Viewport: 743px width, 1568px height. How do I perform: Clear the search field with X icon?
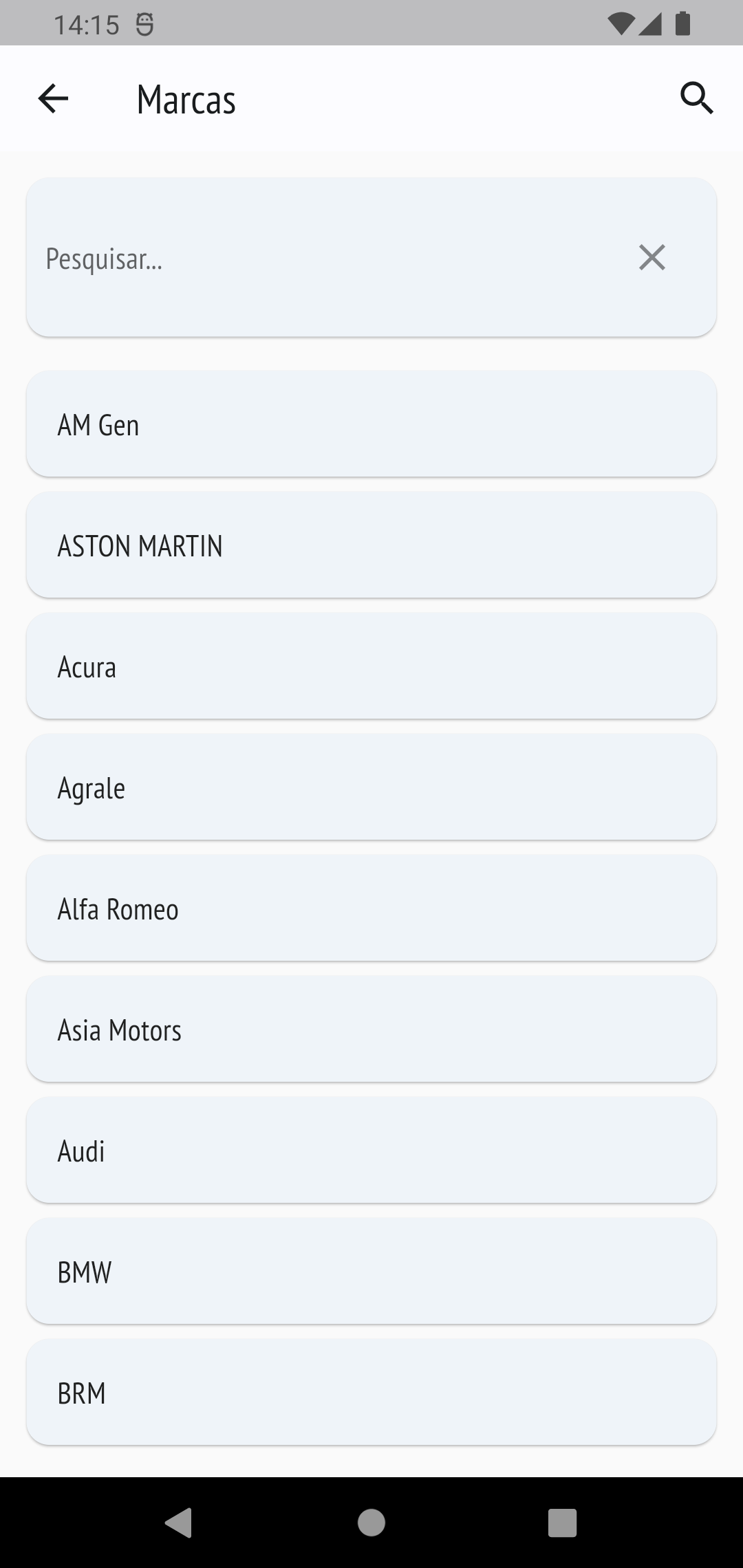tap(652, 258)
